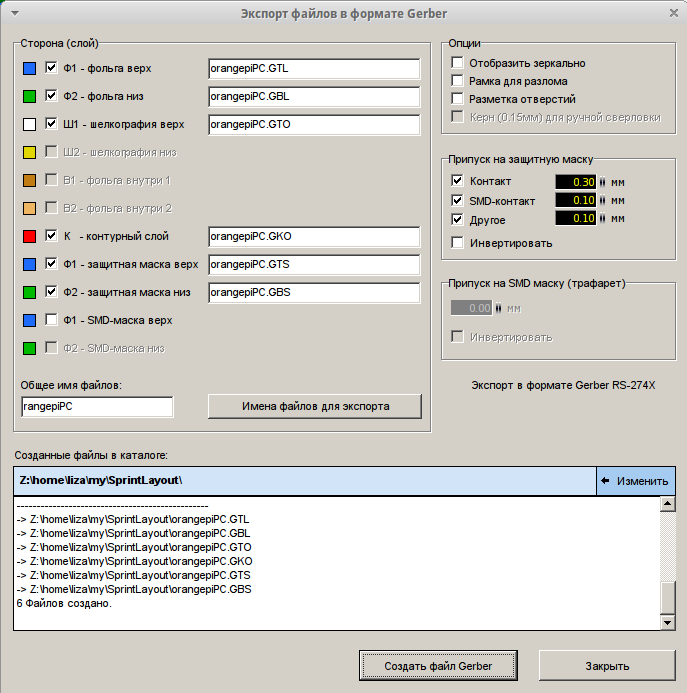This screenshot has height=693, width=687.
Task: Click the log scrollbar thumb
Action: click(668, 598)
